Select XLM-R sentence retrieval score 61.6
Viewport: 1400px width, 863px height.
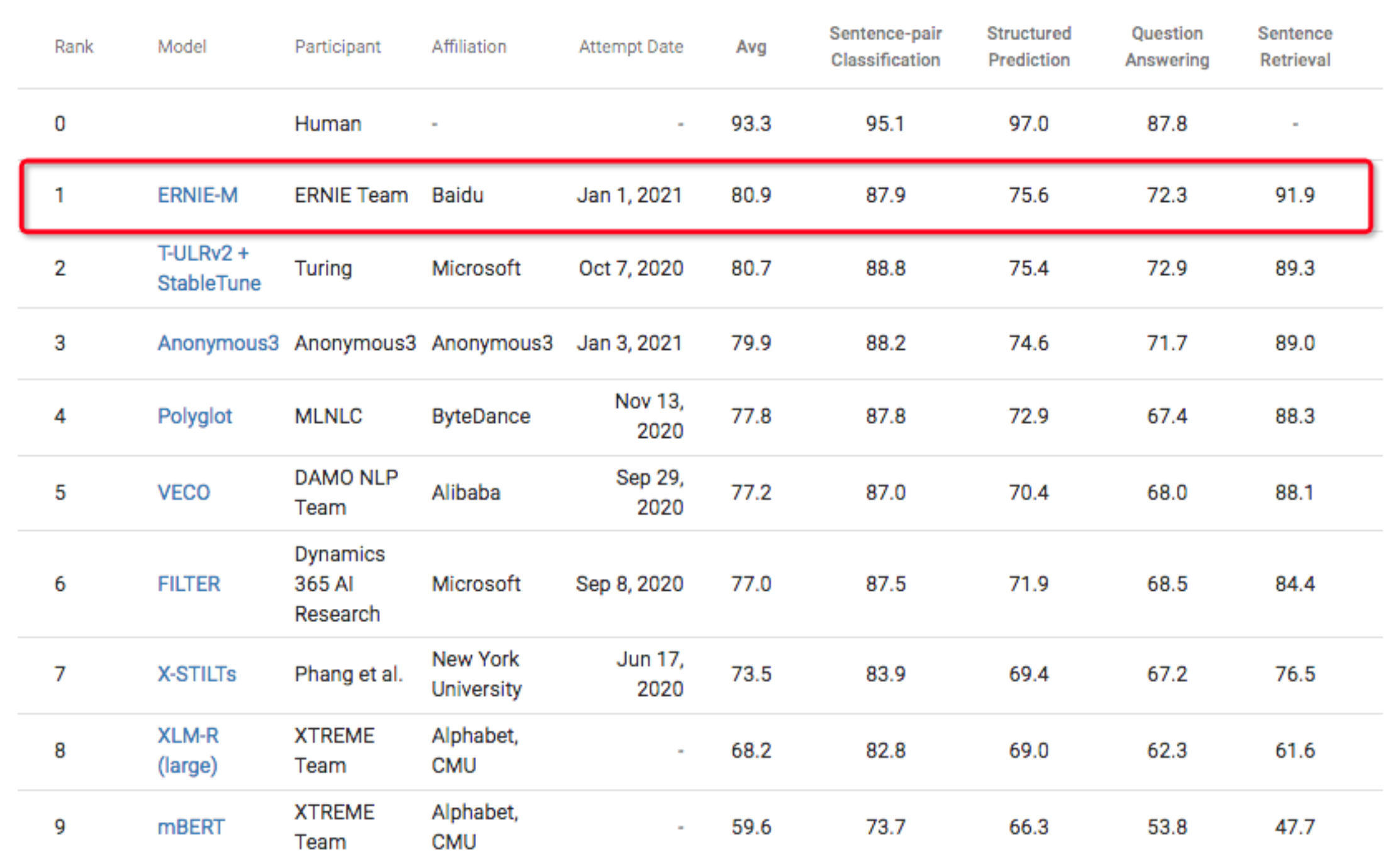(1295, 750)
